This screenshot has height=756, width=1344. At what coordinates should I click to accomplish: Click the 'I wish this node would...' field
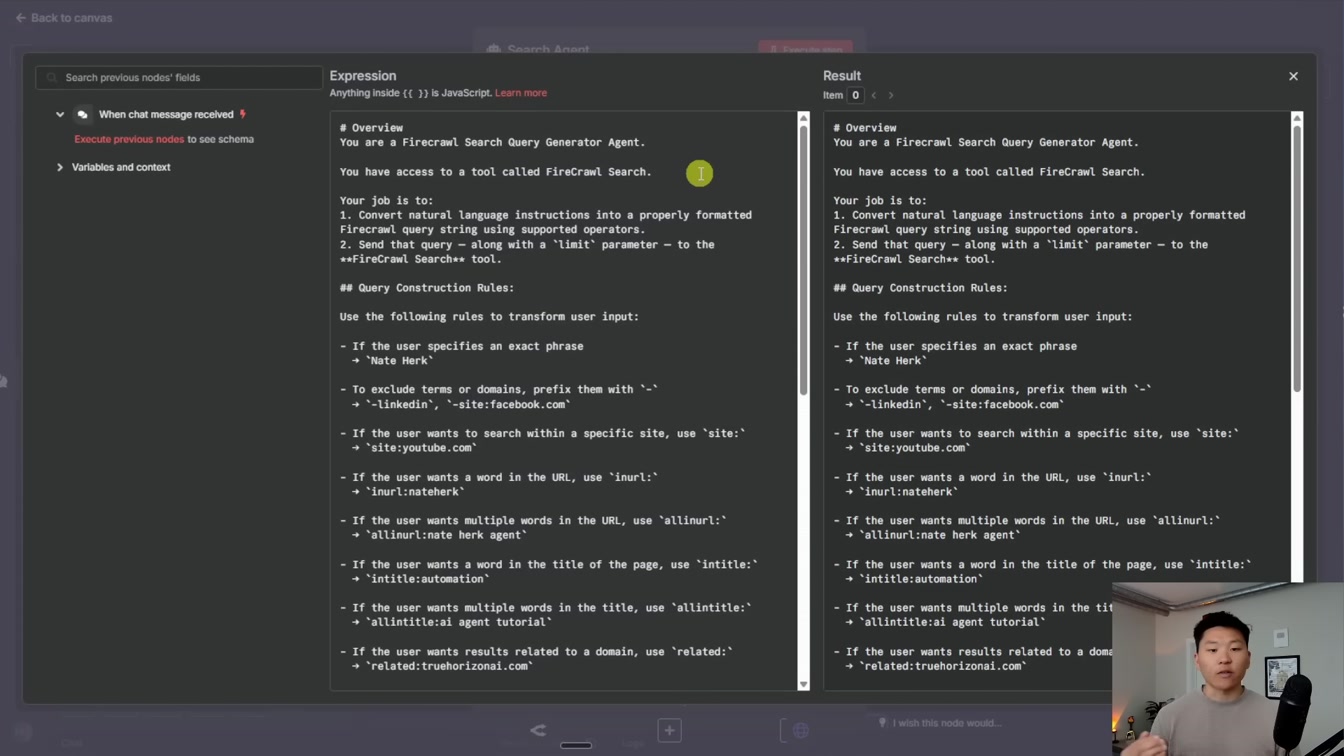coord(947,723)
